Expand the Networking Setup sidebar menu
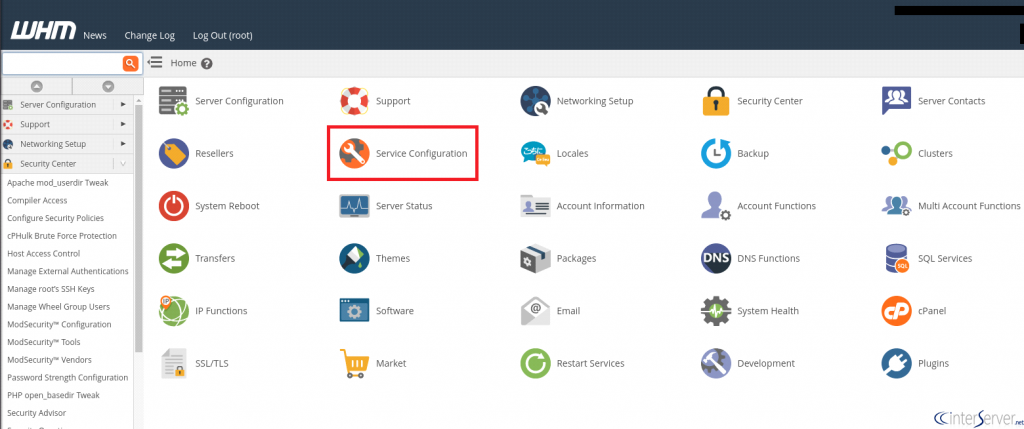 (x=123, y=144)
